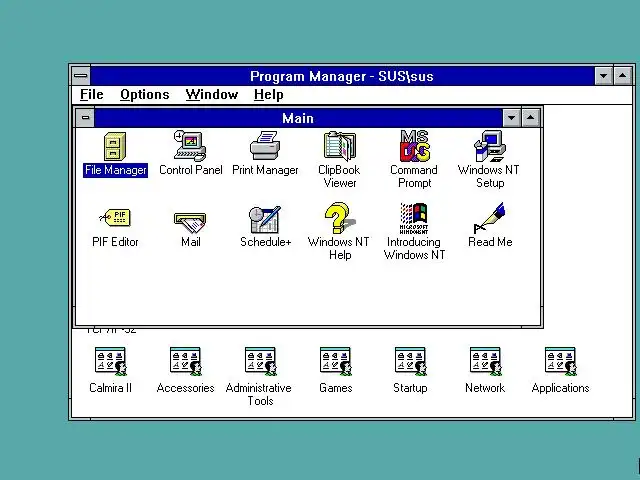Select the Schedule+ icon
The height and width of the screenshot is (480, 640).
(265, 220)
